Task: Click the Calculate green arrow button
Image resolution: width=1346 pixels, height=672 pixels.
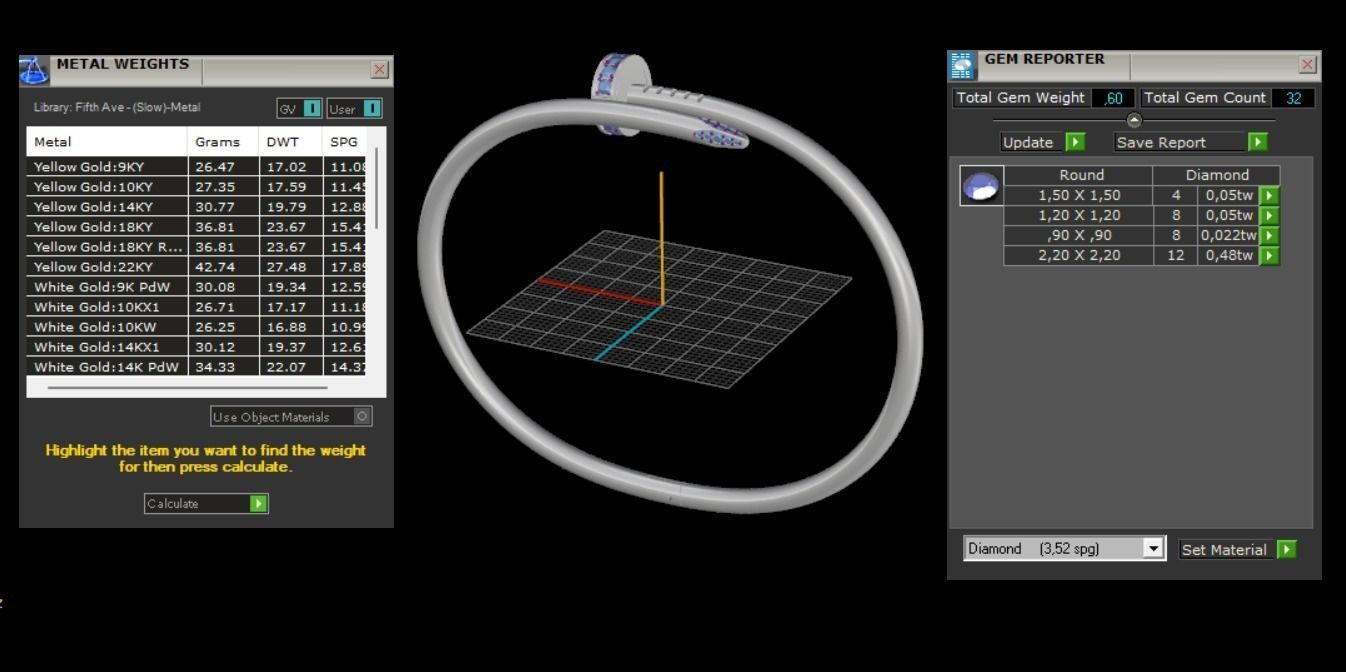Action: click(258, 503)
